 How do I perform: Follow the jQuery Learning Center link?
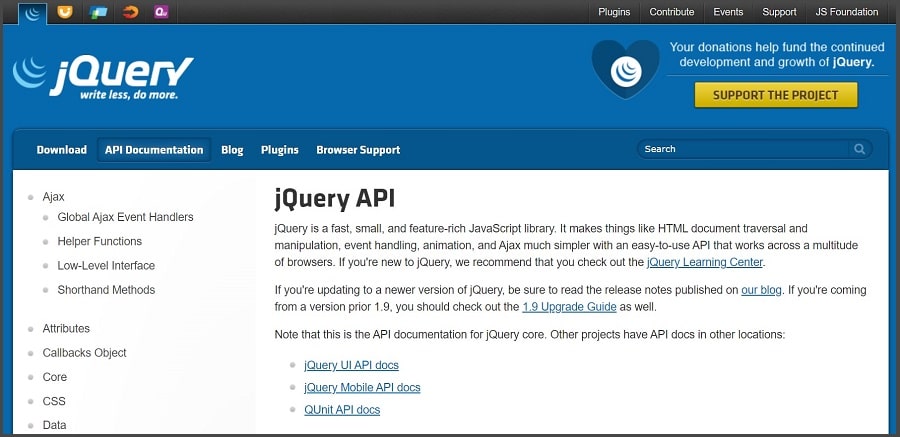click(x=705, y=262)
